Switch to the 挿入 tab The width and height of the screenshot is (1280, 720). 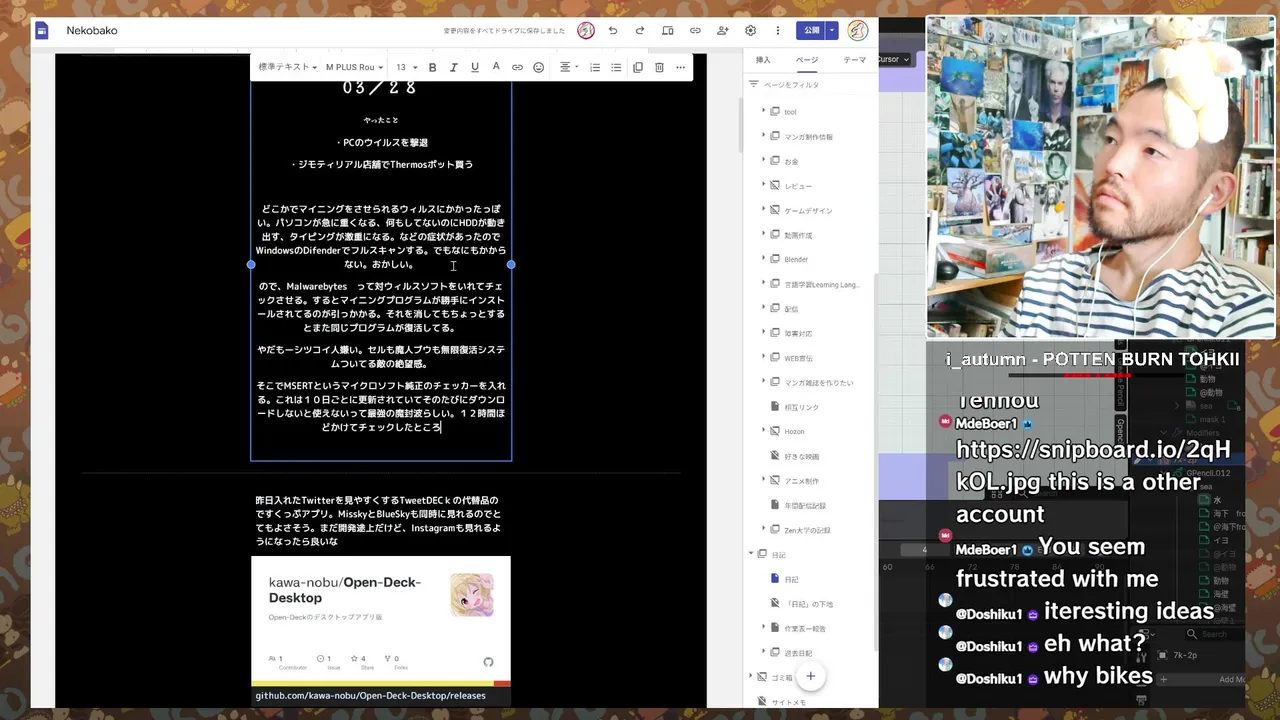[x=763, y=60]
